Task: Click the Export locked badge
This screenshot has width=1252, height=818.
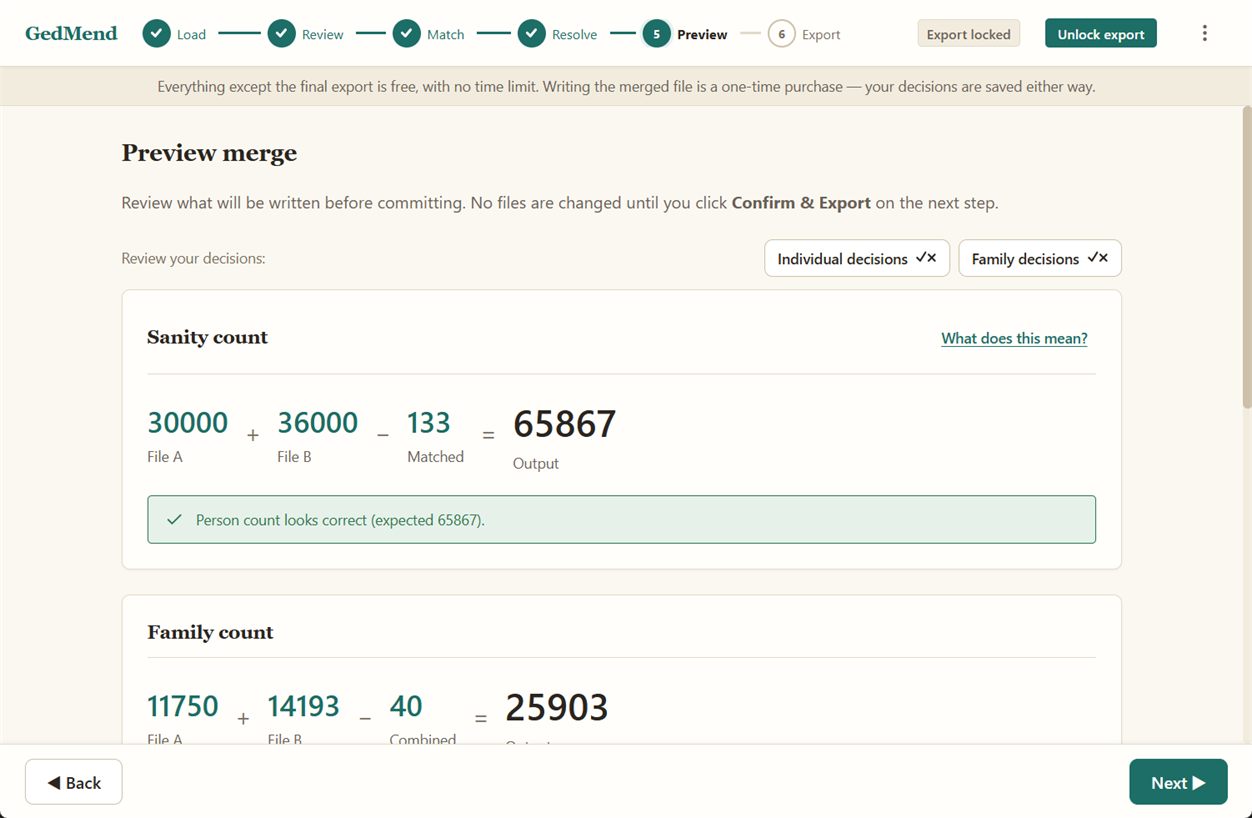Action: pyautogui.click(x=968, y=34)
